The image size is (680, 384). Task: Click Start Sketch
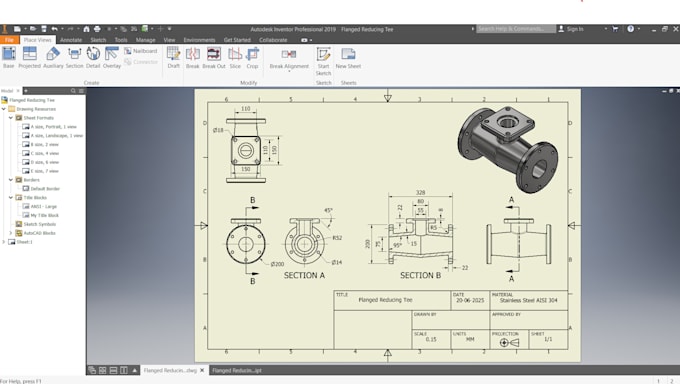[x=324, y=61]
